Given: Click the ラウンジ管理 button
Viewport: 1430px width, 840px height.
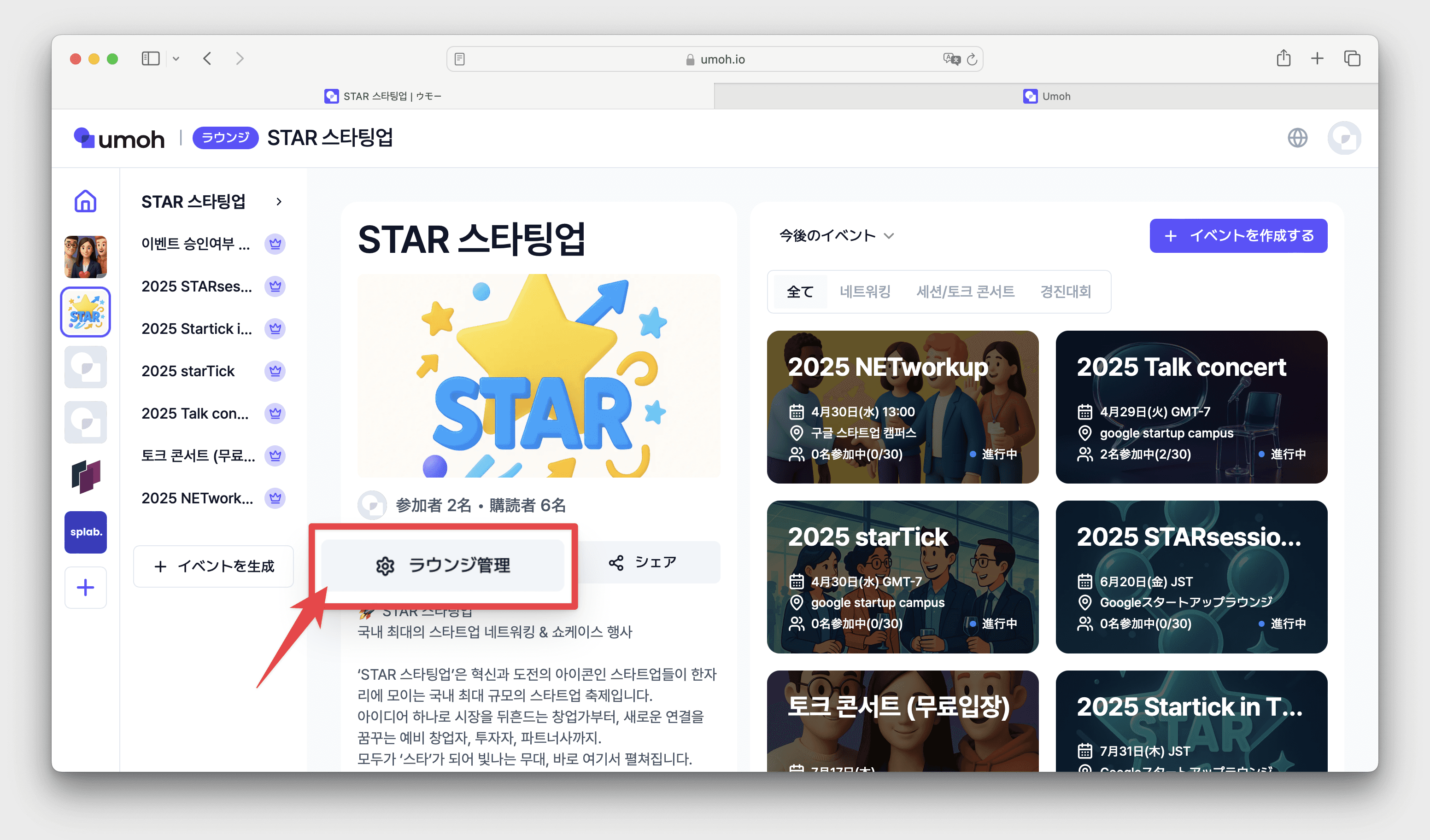Looking at the screenshot, I should coord(443,565).
